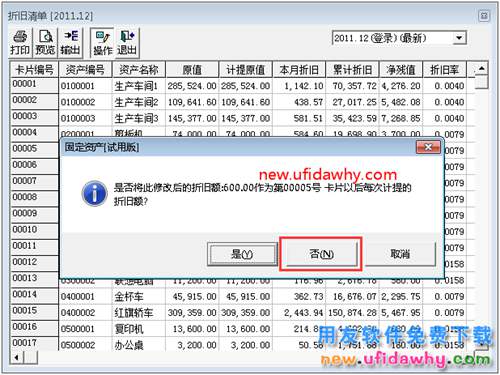Image resolution: width=500 pixels, height=375 pixels.
Task: Select card row 00005
Action: tap(34, 149)
